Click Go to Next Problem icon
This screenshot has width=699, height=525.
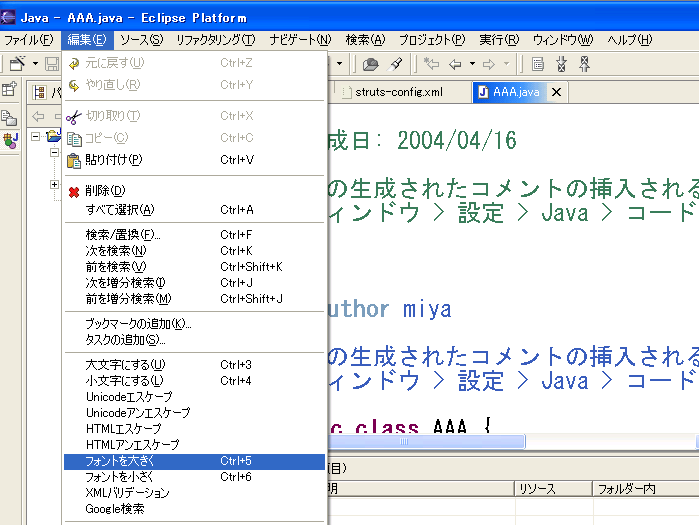(x=562, y=64)
